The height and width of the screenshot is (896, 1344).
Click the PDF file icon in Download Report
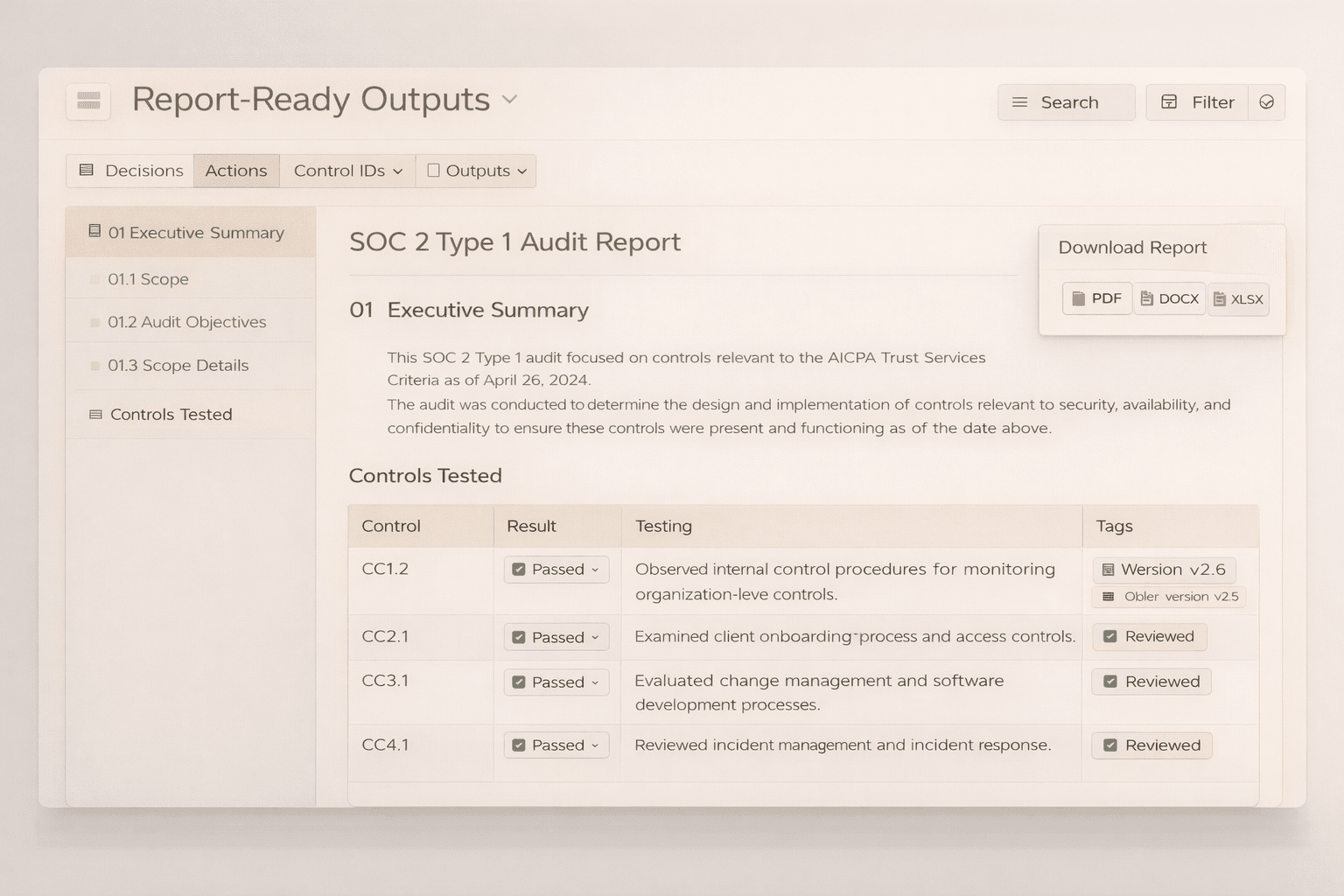1078,297
